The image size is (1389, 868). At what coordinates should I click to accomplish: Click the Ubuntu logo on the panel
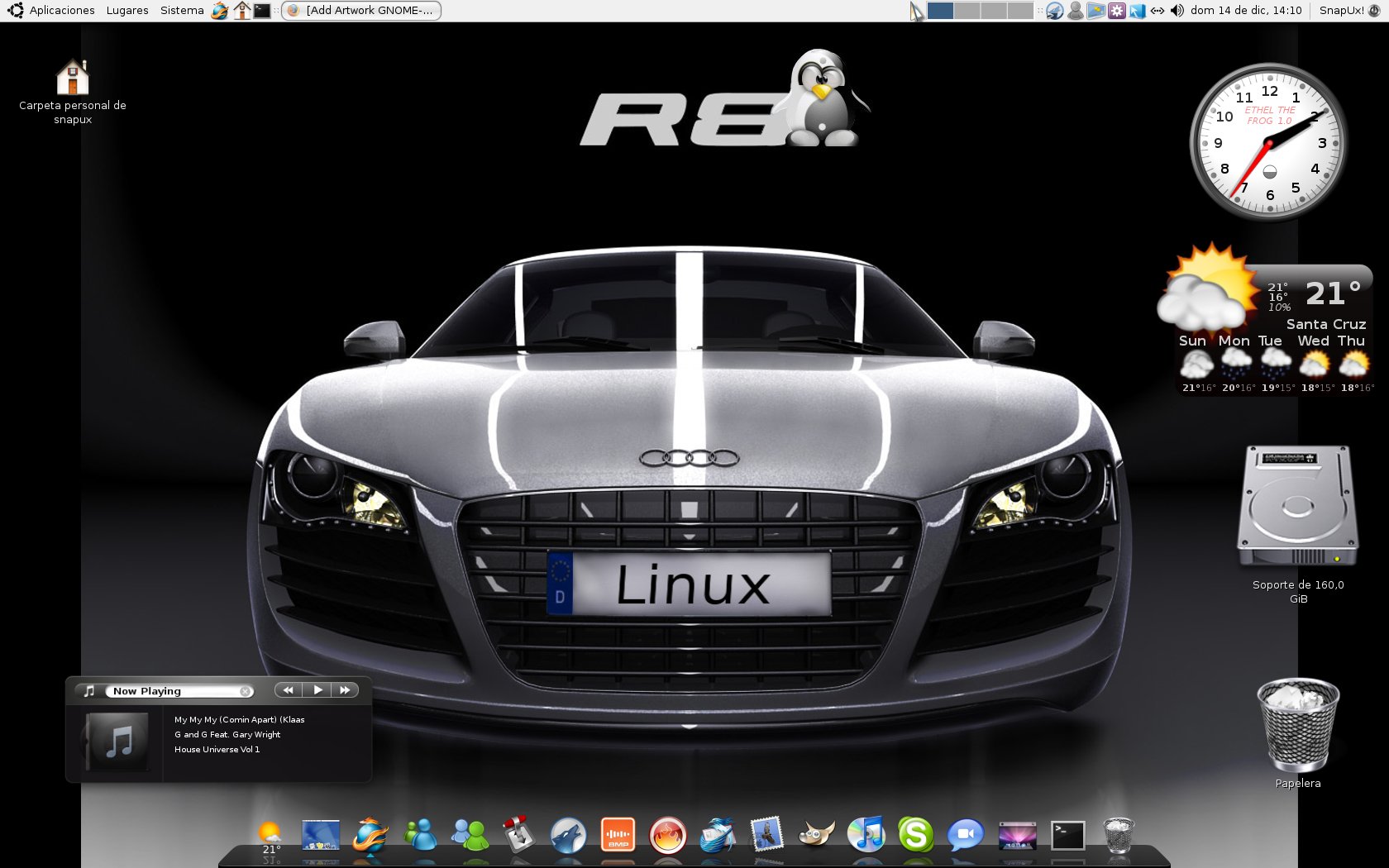tap(15, 11)
